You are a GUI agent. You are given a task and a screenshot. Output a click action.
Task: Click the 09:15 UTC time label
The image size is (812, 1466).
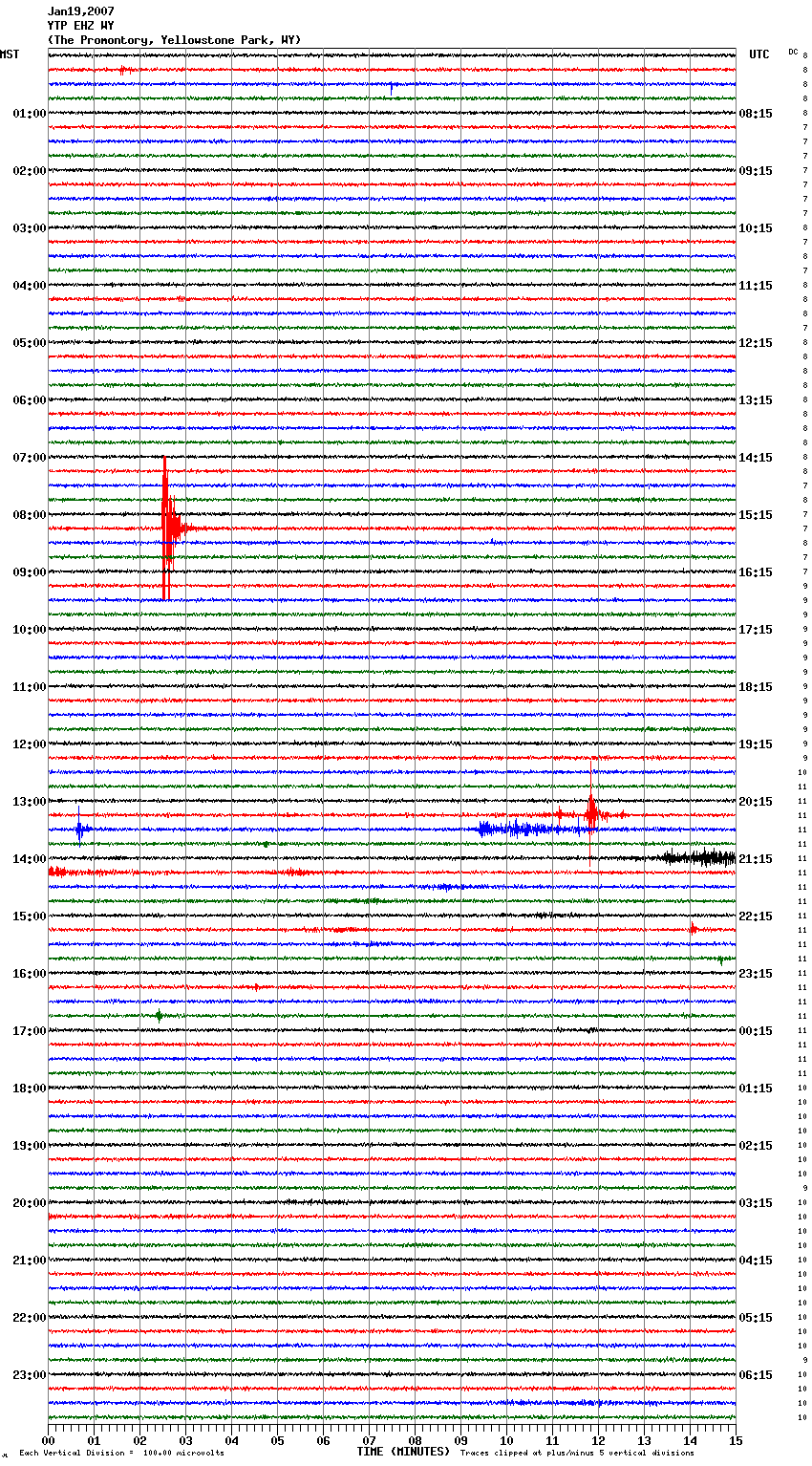756,171
